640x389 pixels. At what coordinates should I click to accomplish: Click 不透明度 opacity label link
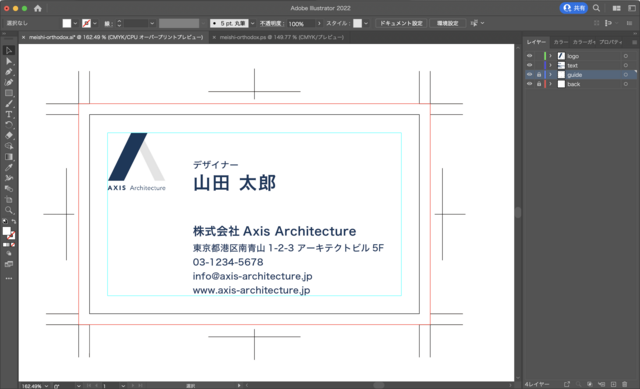pyautogui.click(x=271, y=23)
